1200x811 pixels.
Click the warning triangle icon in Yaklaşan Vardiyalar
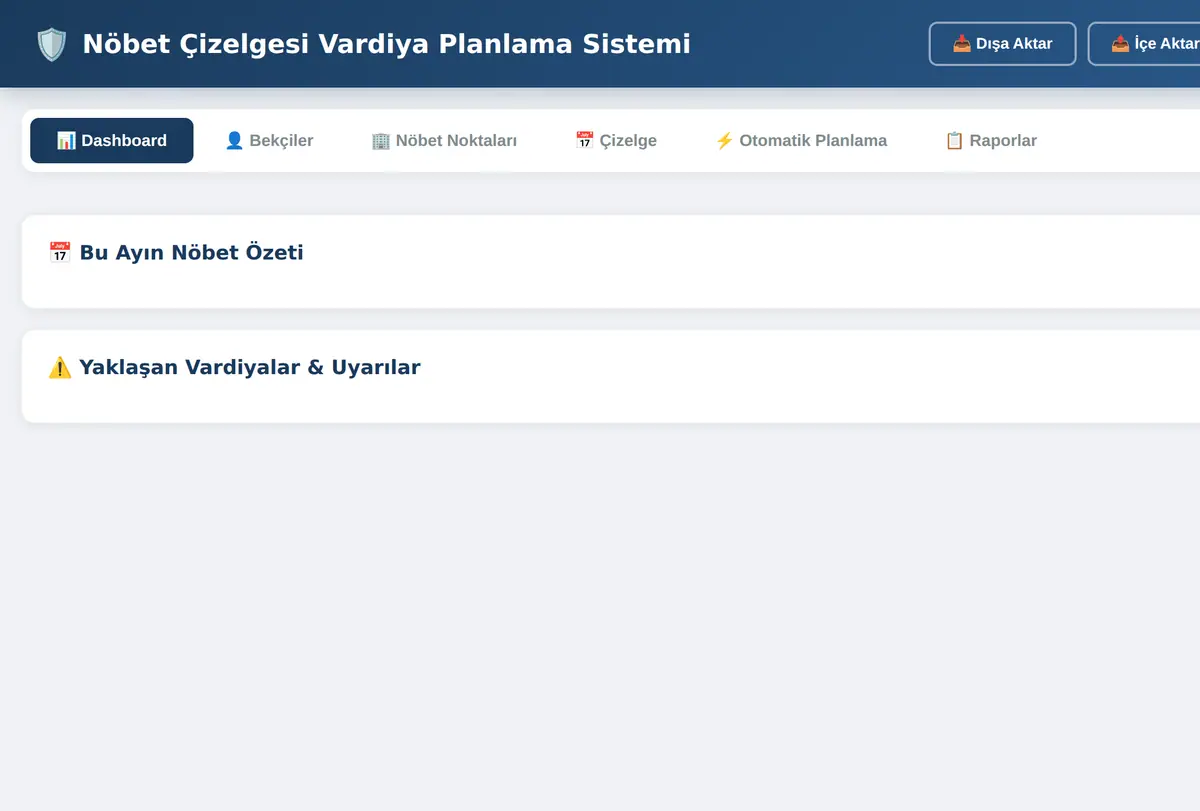point(60,367)
